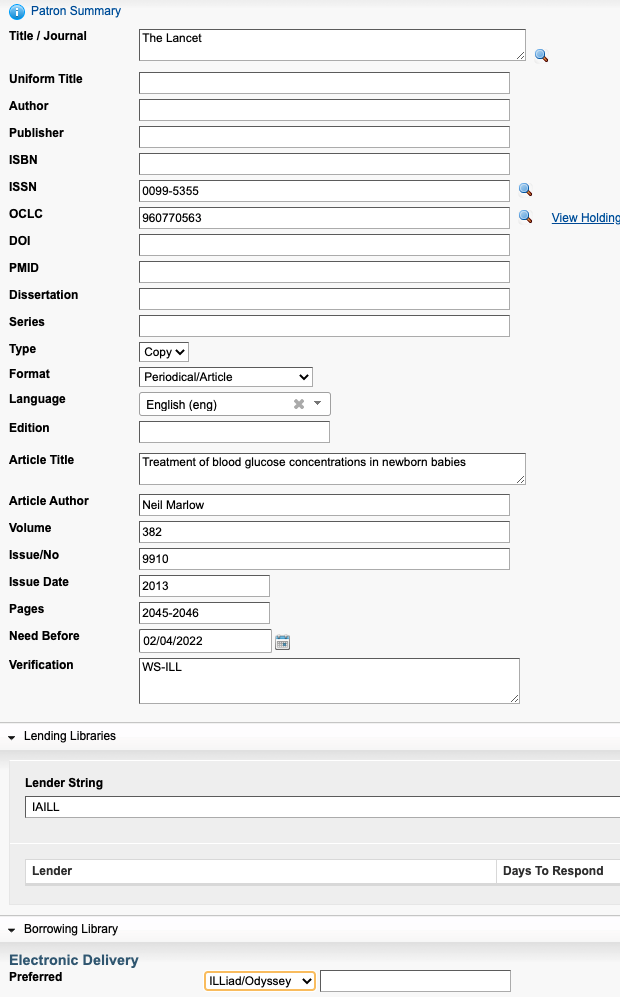
Task: Search by Title / Journal magnifier icon
Action: [541, 55]
